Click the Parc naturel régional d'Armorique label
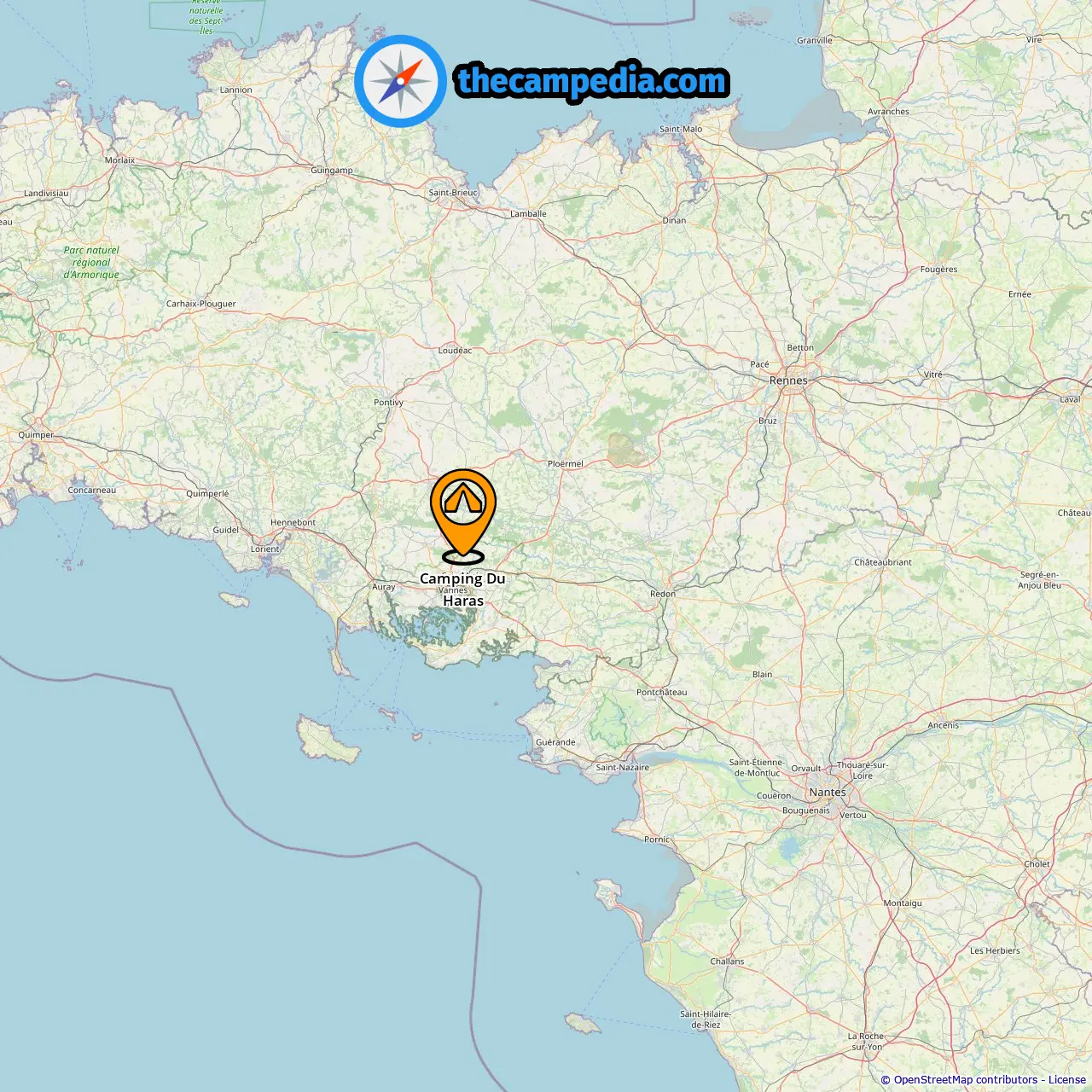This screenshot has height=1092, width=1092. tap(91, 263)
